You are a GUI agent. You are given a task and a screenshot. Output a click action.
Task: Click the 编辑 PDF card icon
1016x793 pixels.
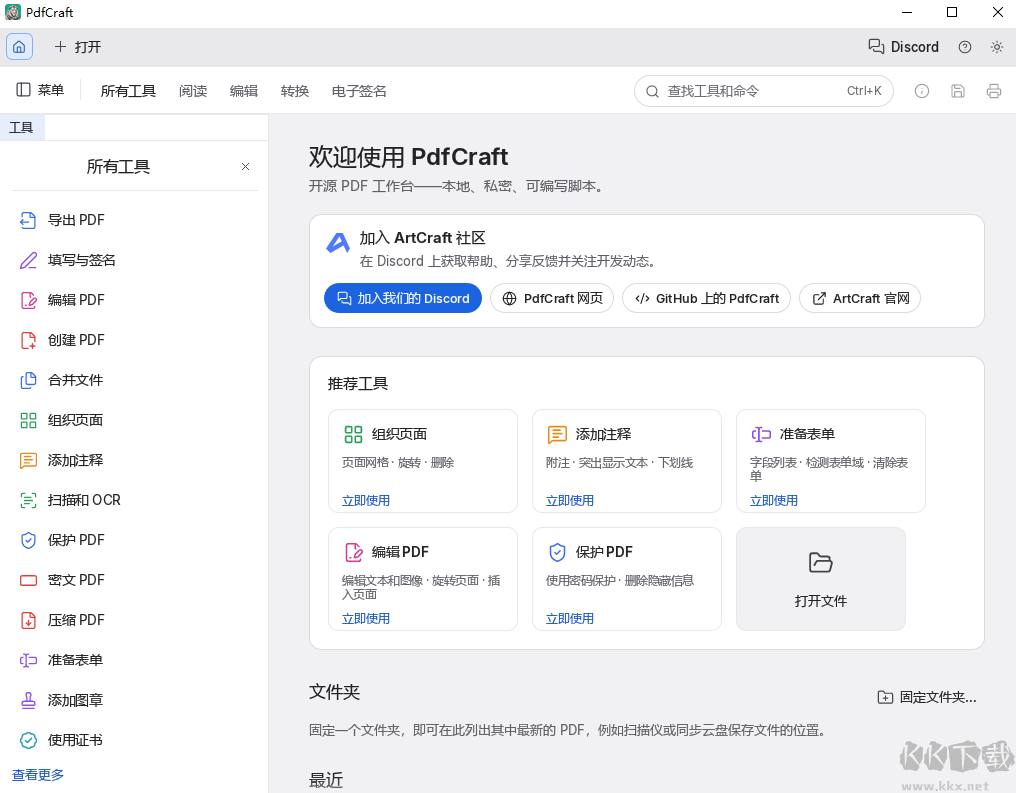[x=354, y=552]
